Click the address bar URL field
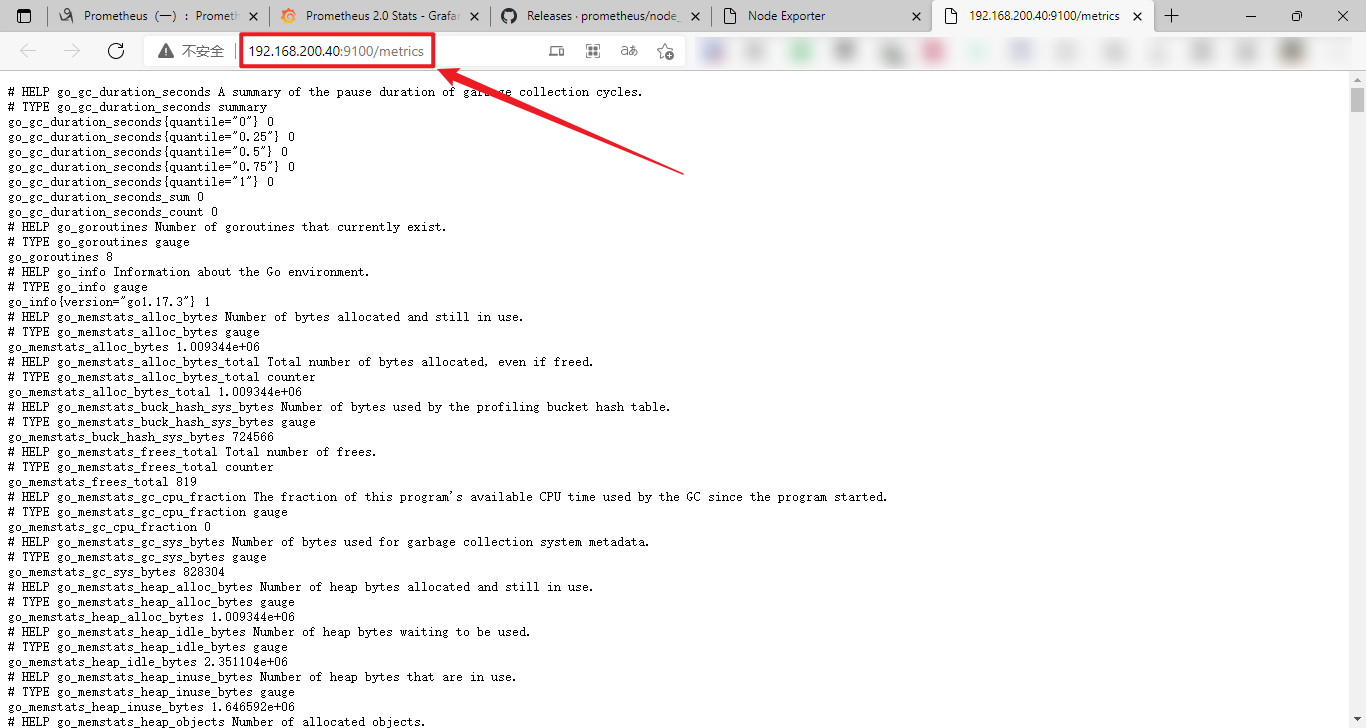Screen dimensions: 1366x728 click(x=336, y=51)
